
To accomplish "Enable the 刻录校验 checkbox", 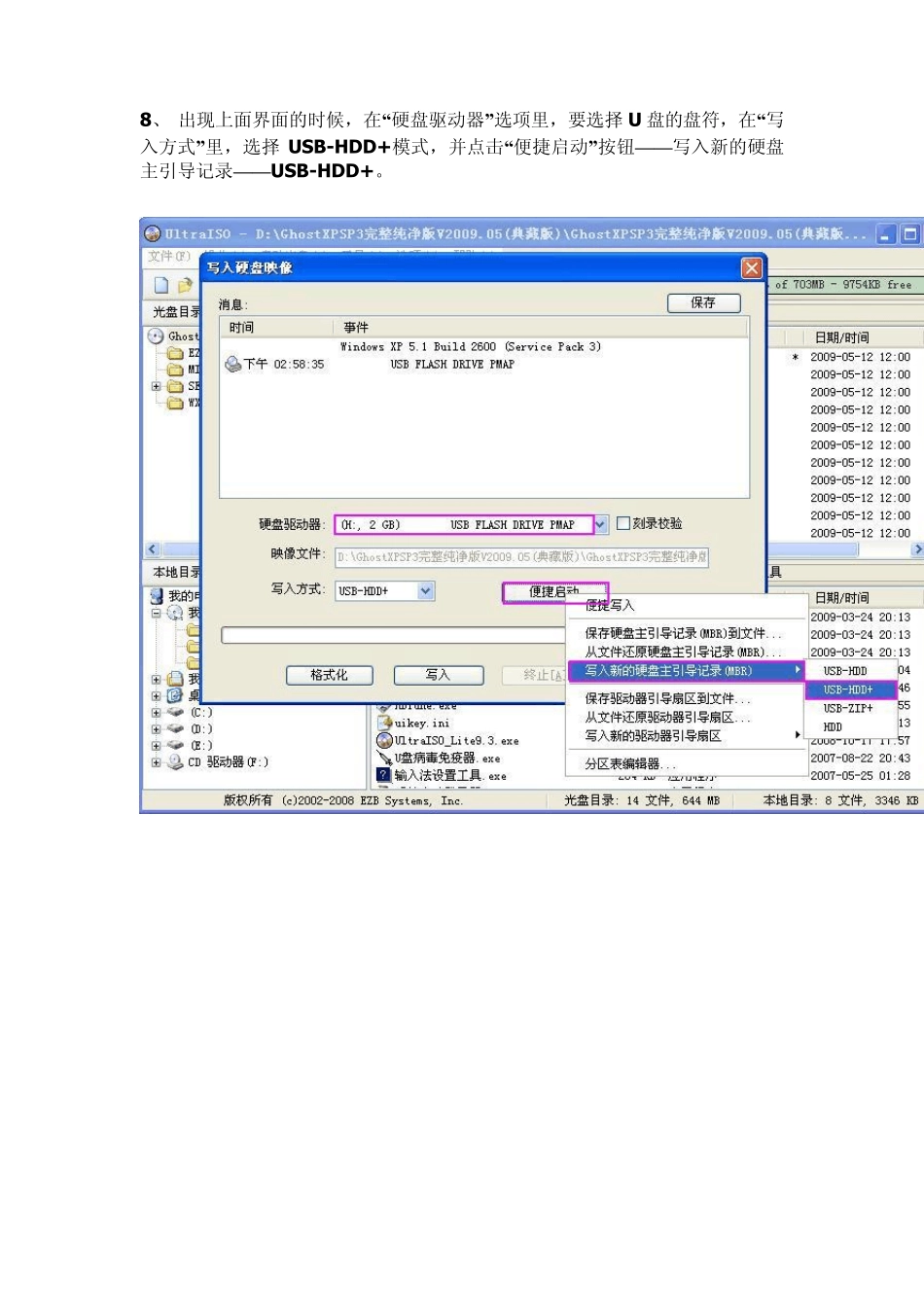I will (622, 523).
